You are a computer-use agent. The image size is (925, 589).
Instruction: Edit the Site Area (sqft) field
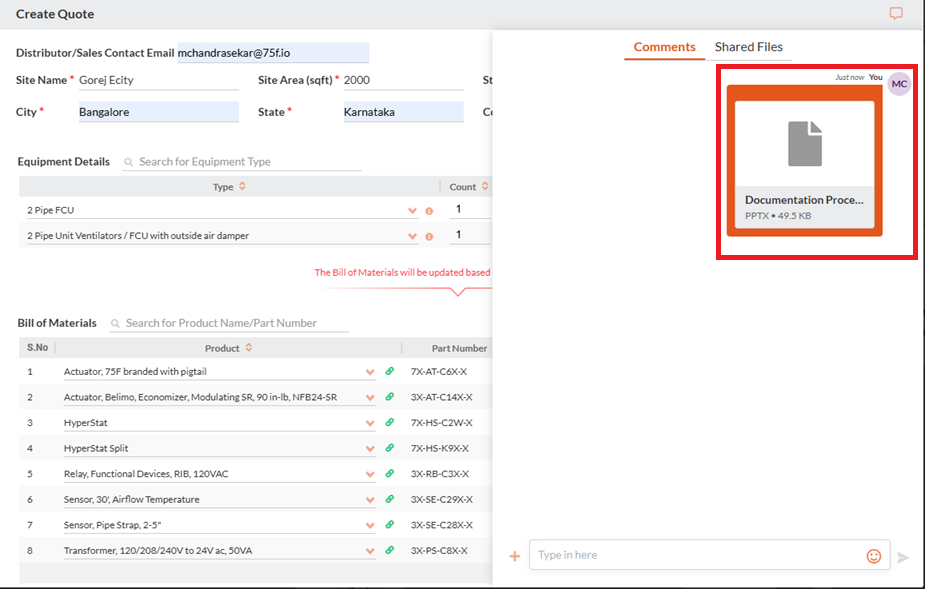pos(404,80)
